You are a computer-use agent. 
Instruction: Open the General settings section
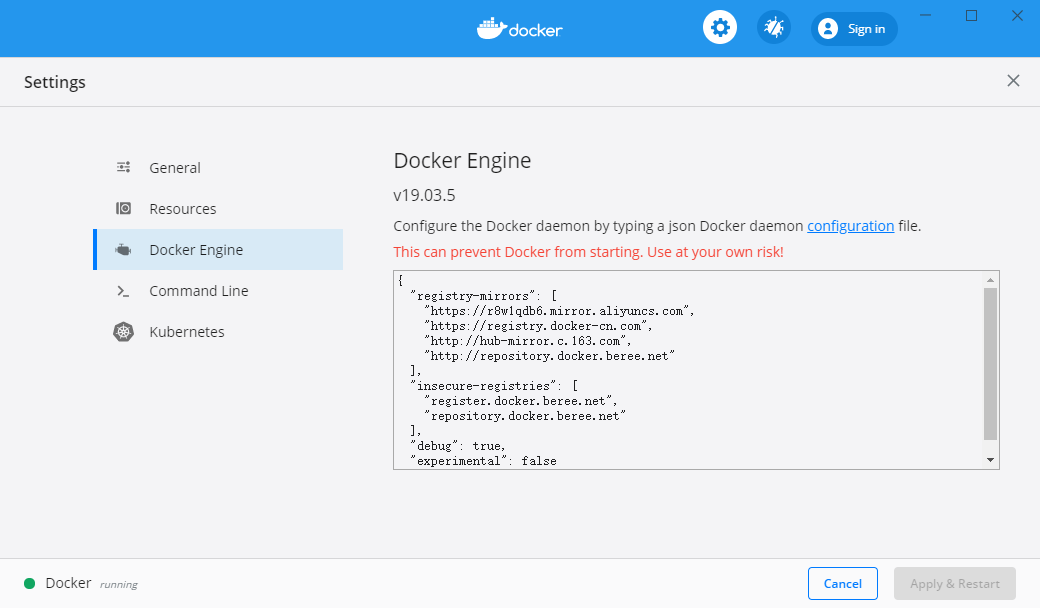(218, 168)
